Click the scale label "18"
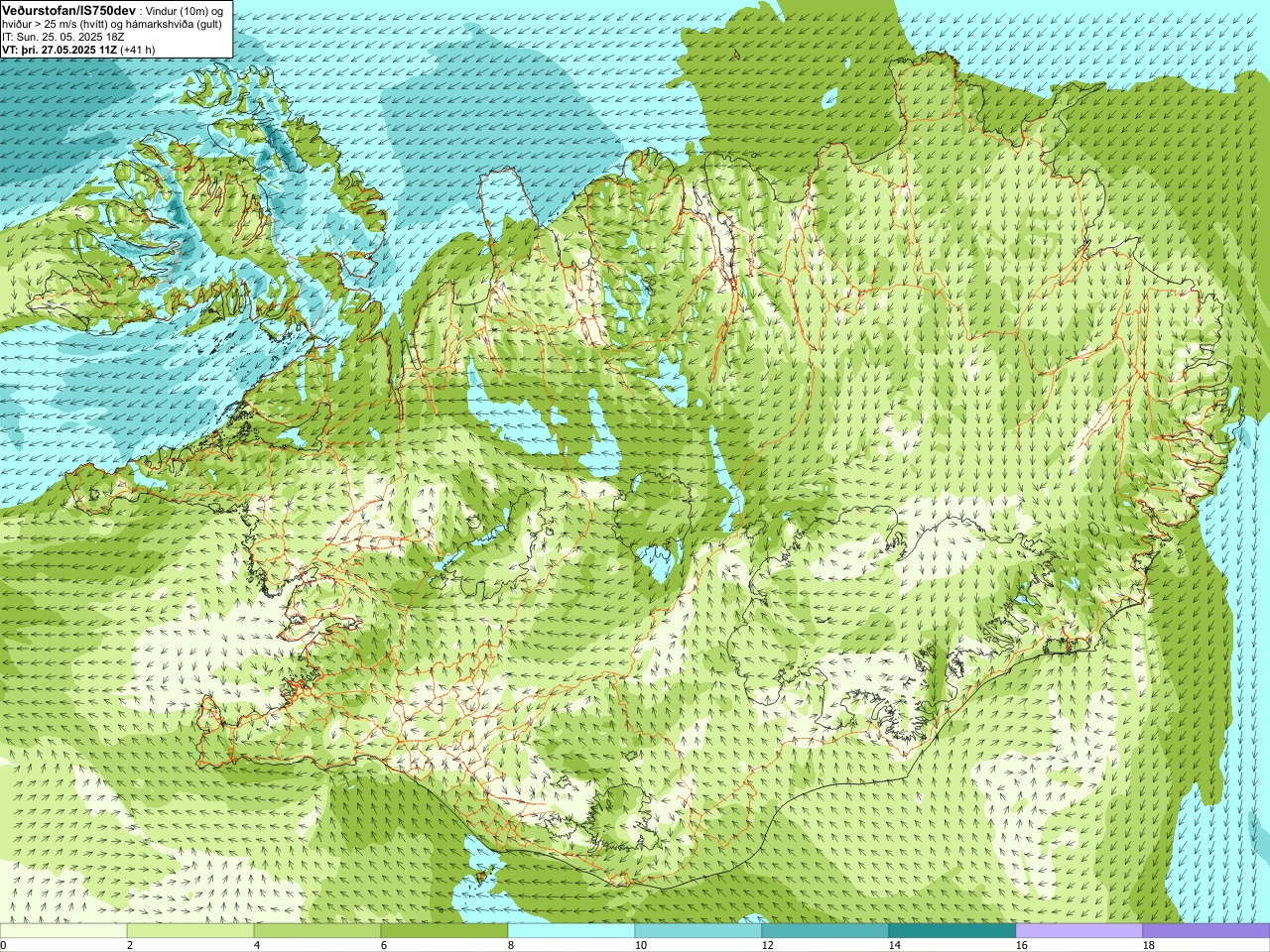Viewport: 1270px width, 952px height. point(1149,946)
